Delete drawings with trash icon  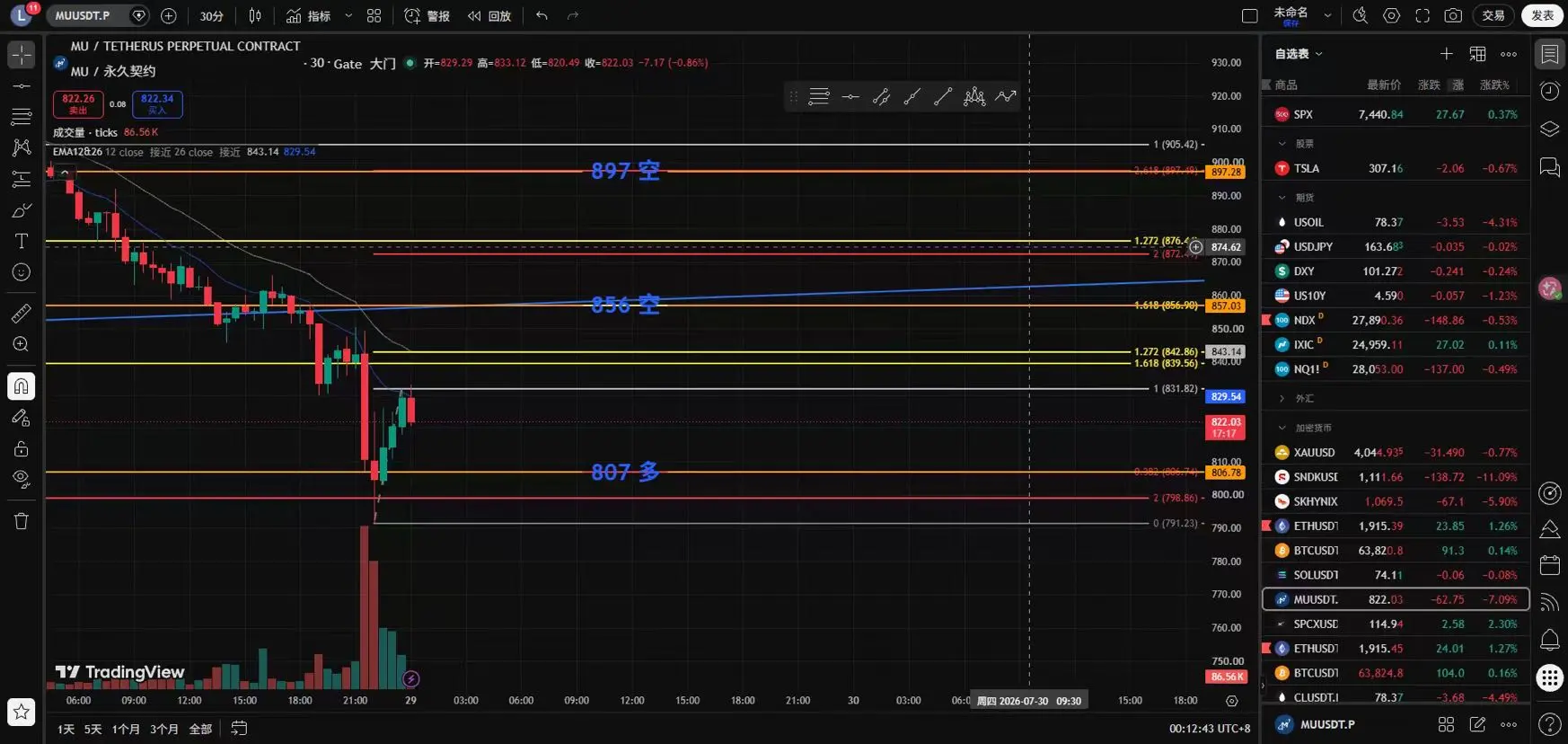(22, 521)
